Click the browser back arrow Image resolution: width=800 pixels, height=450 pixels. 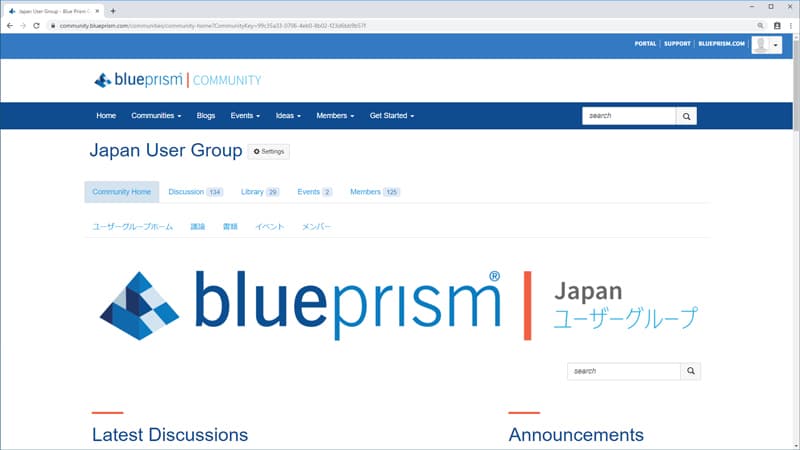[10, 26]
